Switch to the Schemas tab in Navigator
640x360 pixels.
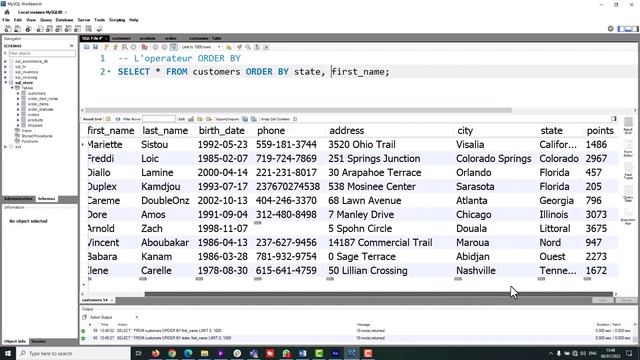point(46,199)
